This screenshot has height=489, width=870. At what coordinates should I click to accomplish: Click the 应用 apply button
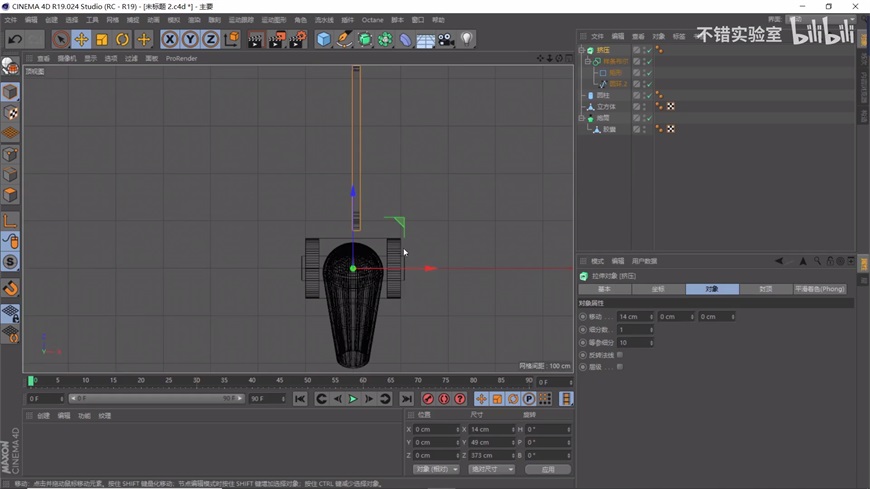(x=547, y=469)
